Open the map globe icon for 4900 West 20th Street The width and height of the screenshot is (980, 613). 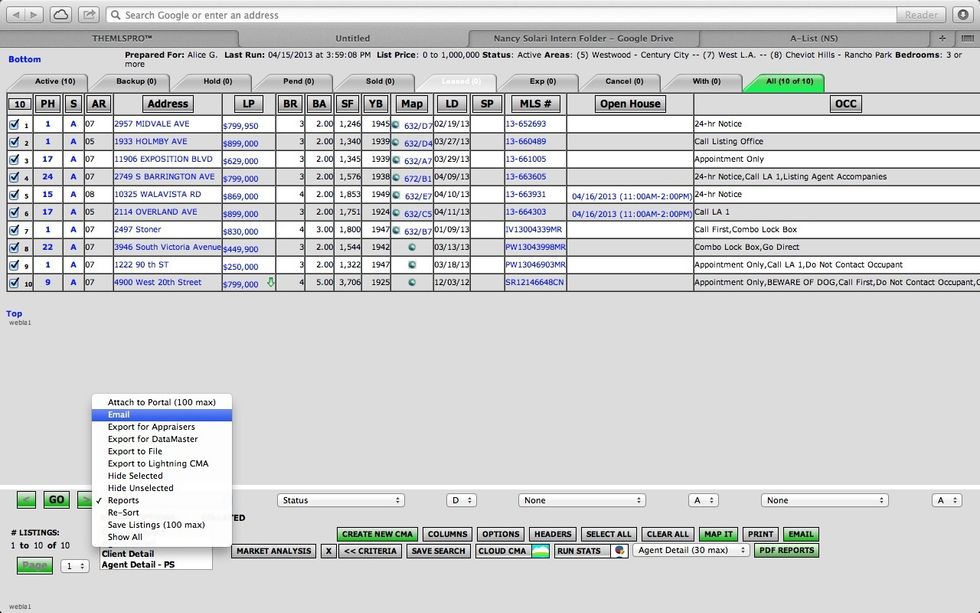click(x=412, y=282)
